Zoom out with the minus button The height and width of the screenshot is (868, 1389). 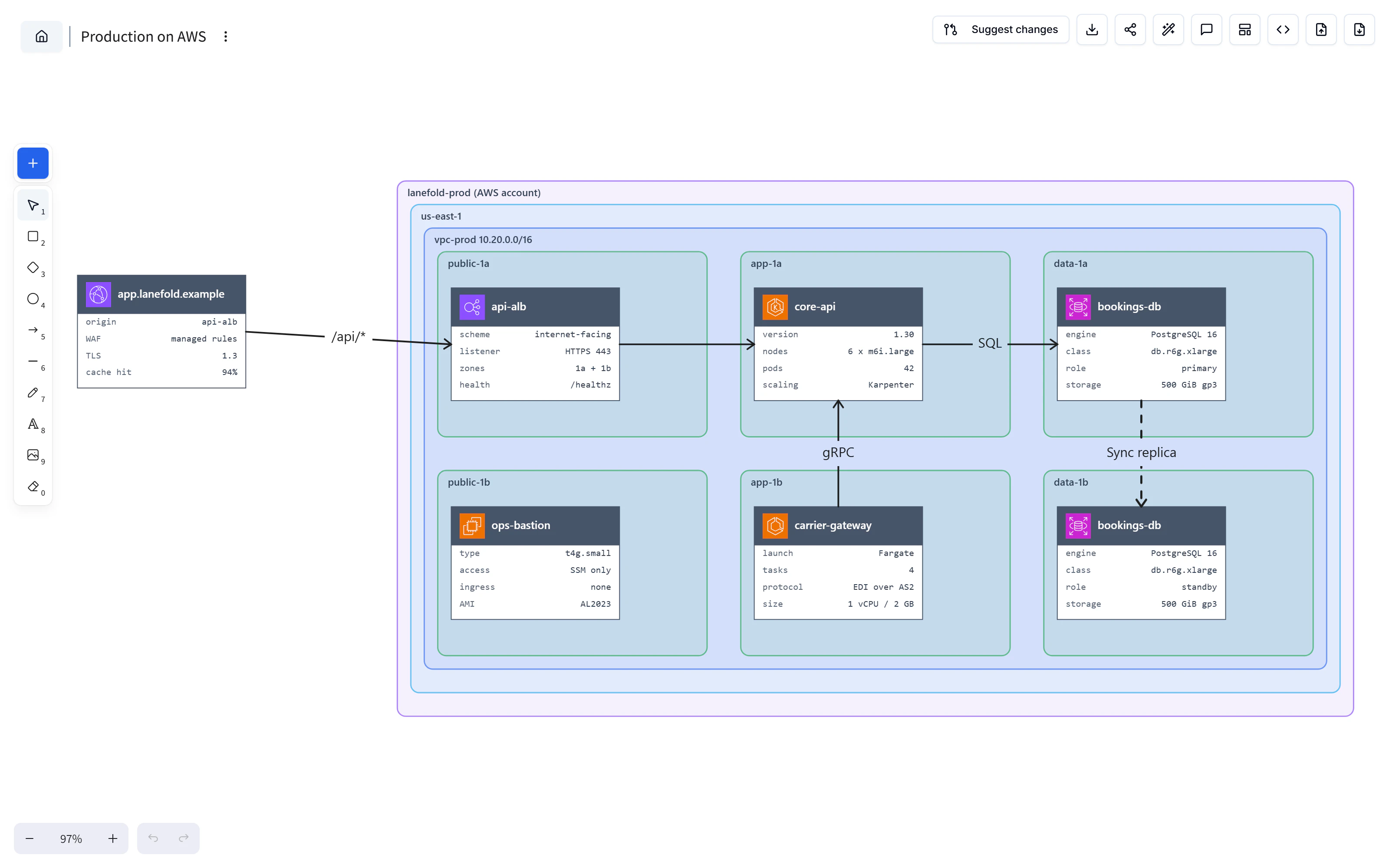pyautogui.click(x=29, y=838)
